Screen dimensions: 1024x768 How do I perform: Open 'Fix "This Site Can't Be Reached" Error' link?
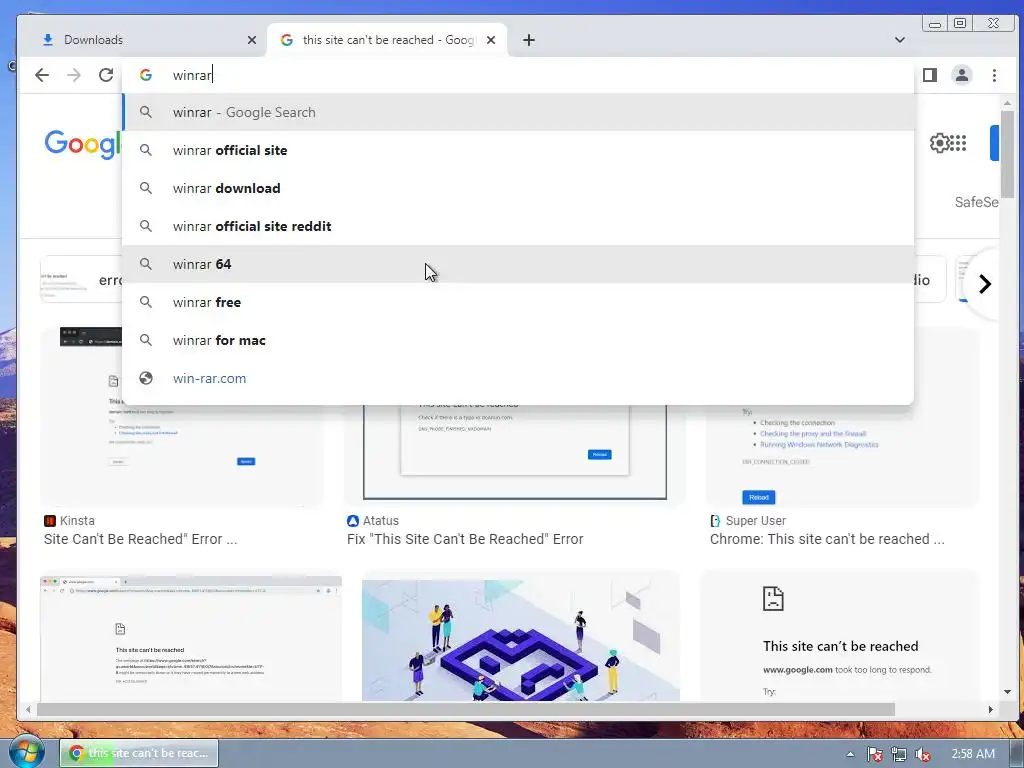[465, 539]
